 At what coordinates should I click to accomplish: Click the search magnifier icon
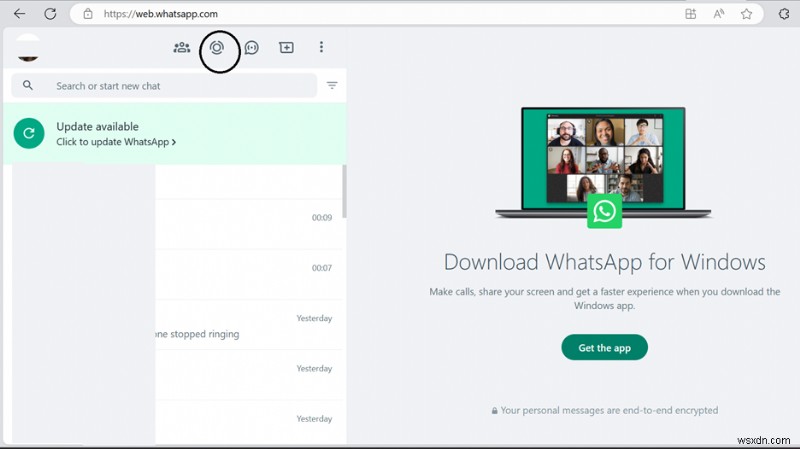pos(28,85)
